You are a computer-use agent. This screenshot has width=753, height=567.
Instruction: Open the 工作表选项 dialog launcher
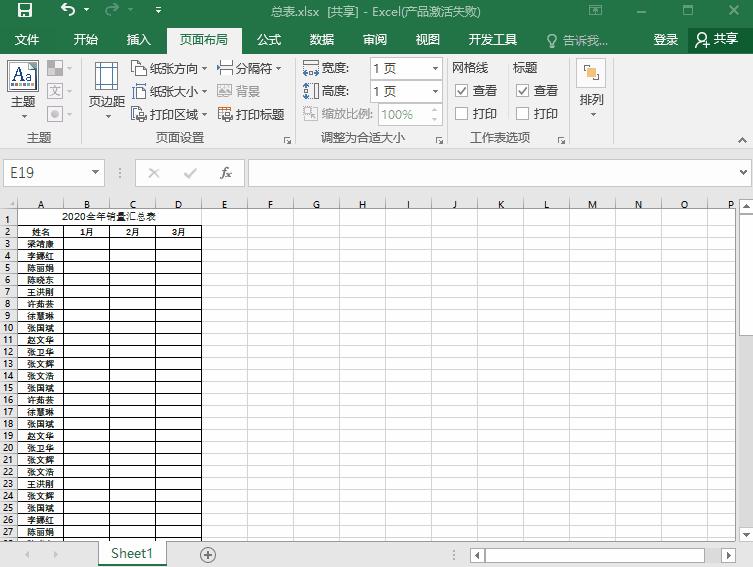pos(561,140)
